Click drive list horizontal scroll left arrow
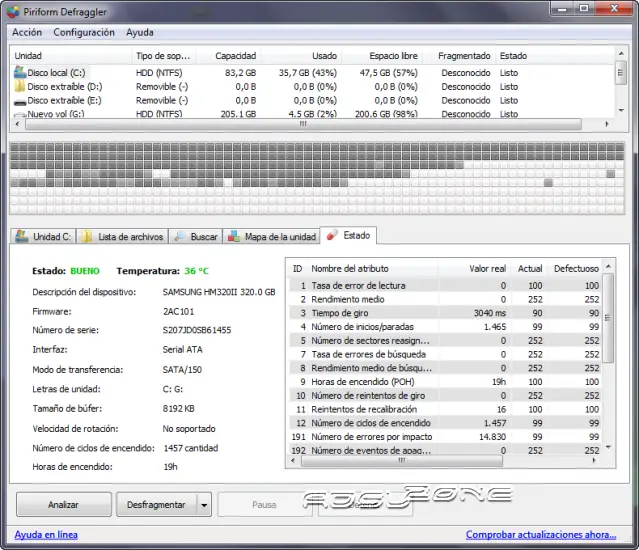 [x=17, y=124]
